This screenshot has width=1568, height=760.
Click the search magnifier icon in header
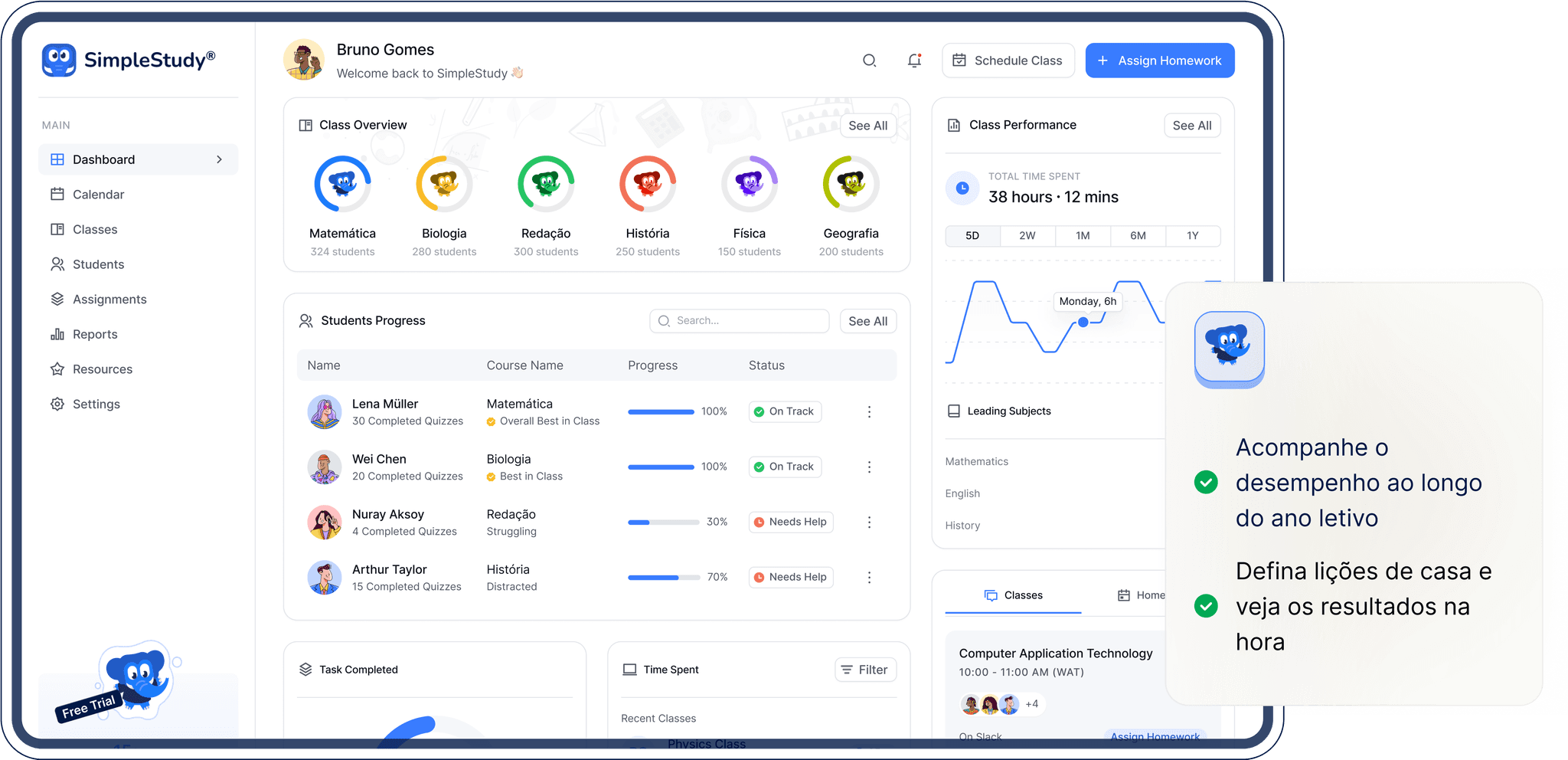[x=869, y=61]
